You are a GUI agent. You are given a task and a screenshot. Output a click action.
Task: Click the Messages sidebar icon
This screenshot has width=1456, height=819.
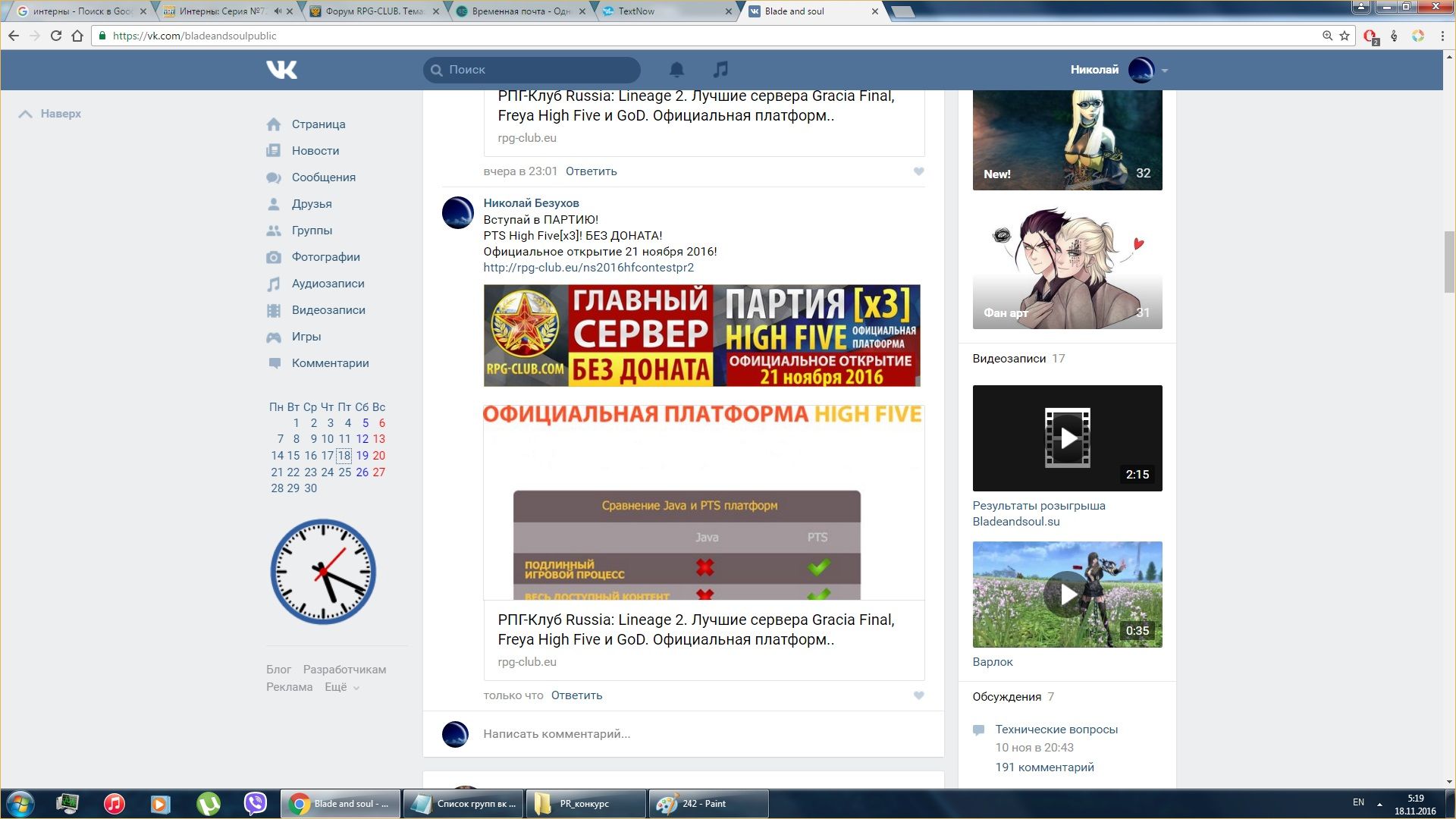pos(274,177)
